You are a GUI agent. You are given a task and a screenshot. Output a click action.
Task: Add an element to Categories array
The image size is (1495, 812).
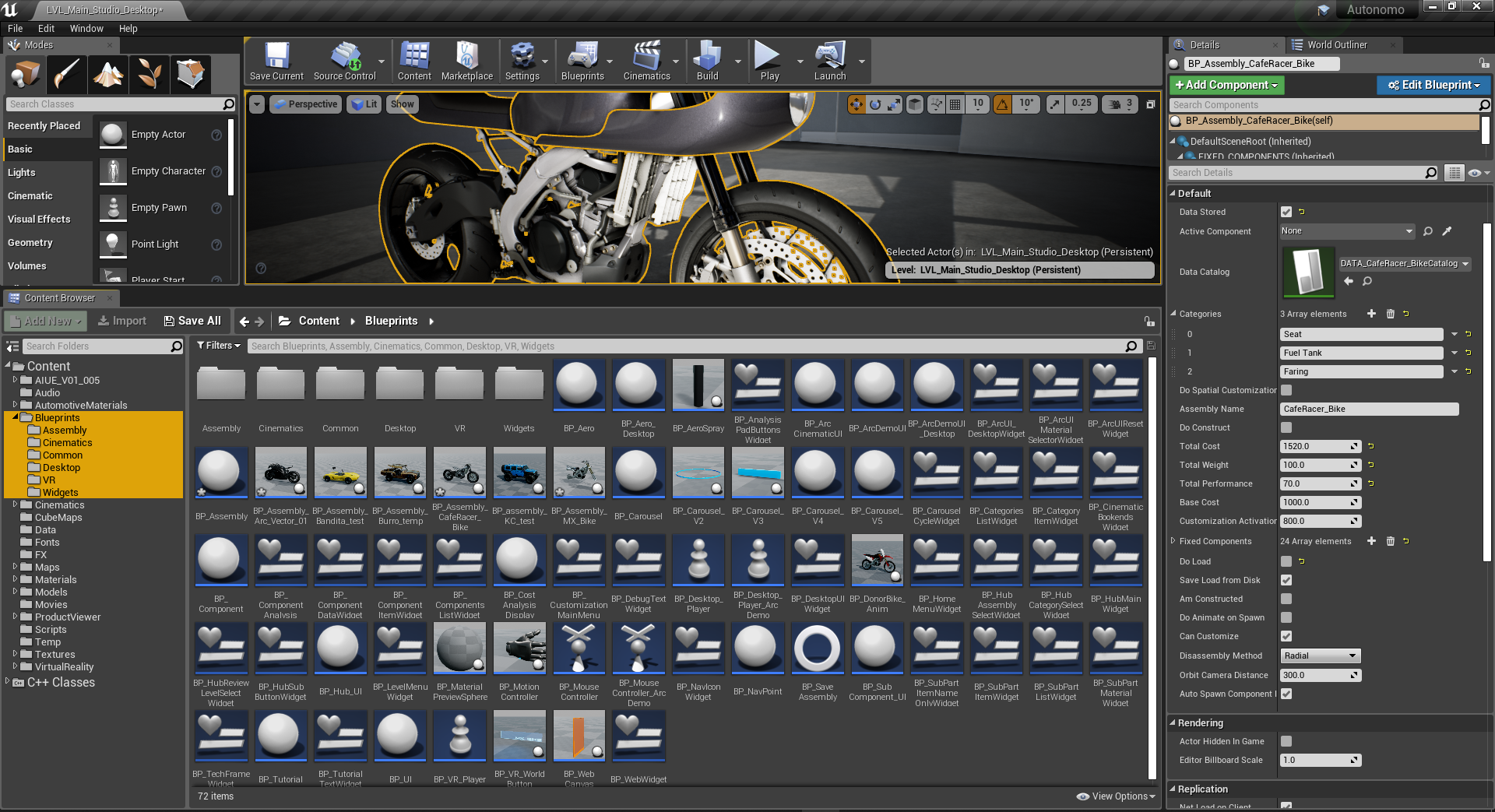pyautogui.click(x=1371, y=314)
